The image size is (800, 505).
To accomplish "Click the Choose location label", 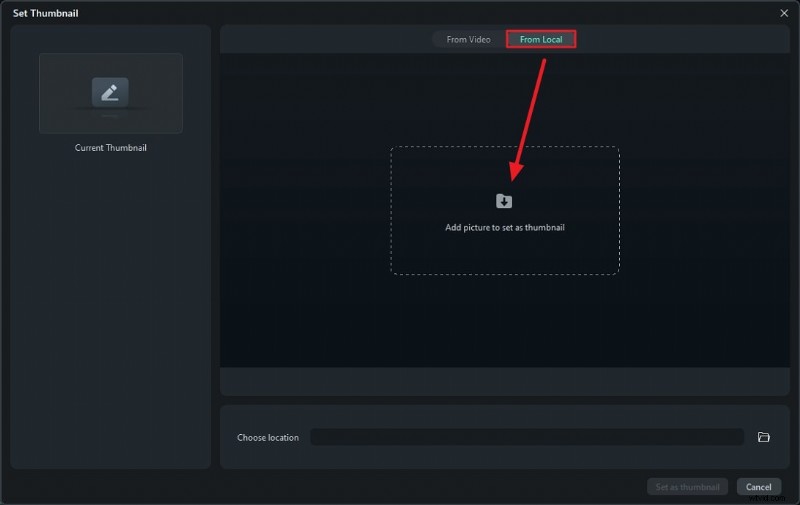I will pyautogui.click(x=267, y=438).
